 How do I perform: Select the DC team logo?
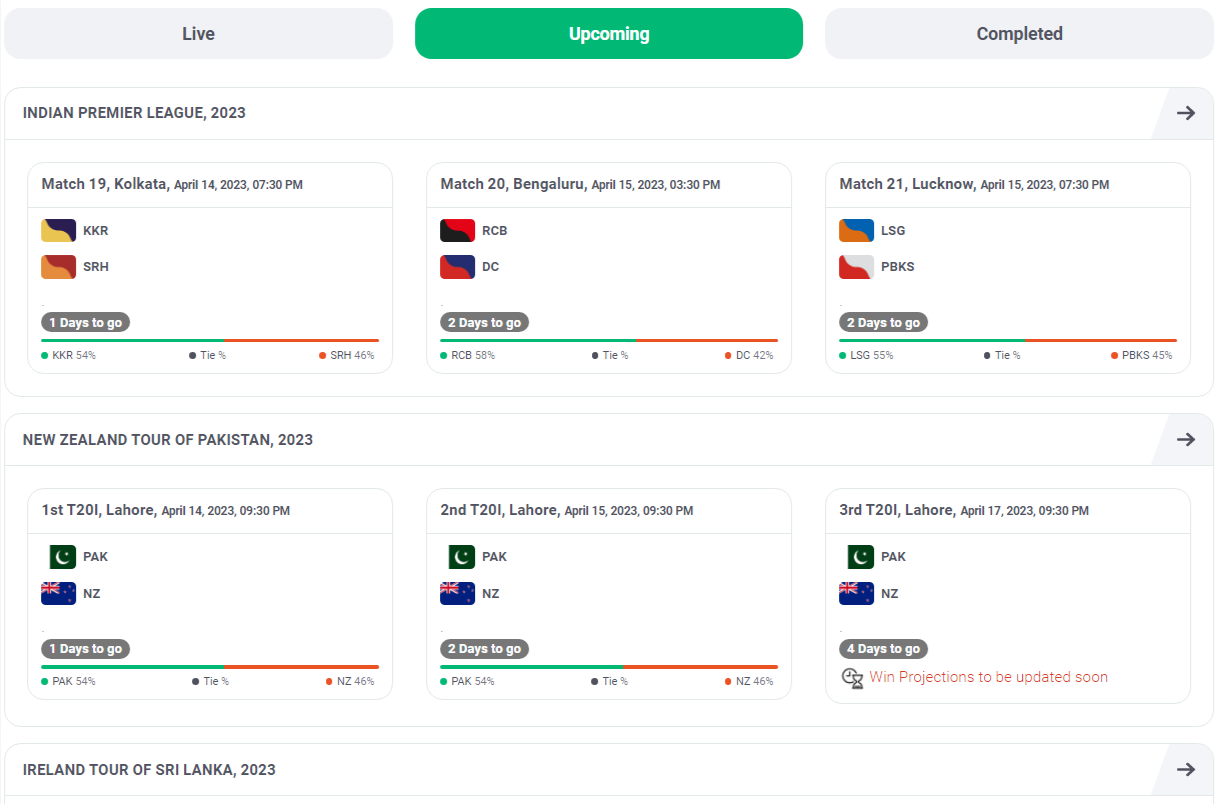(x=456, y=266)
